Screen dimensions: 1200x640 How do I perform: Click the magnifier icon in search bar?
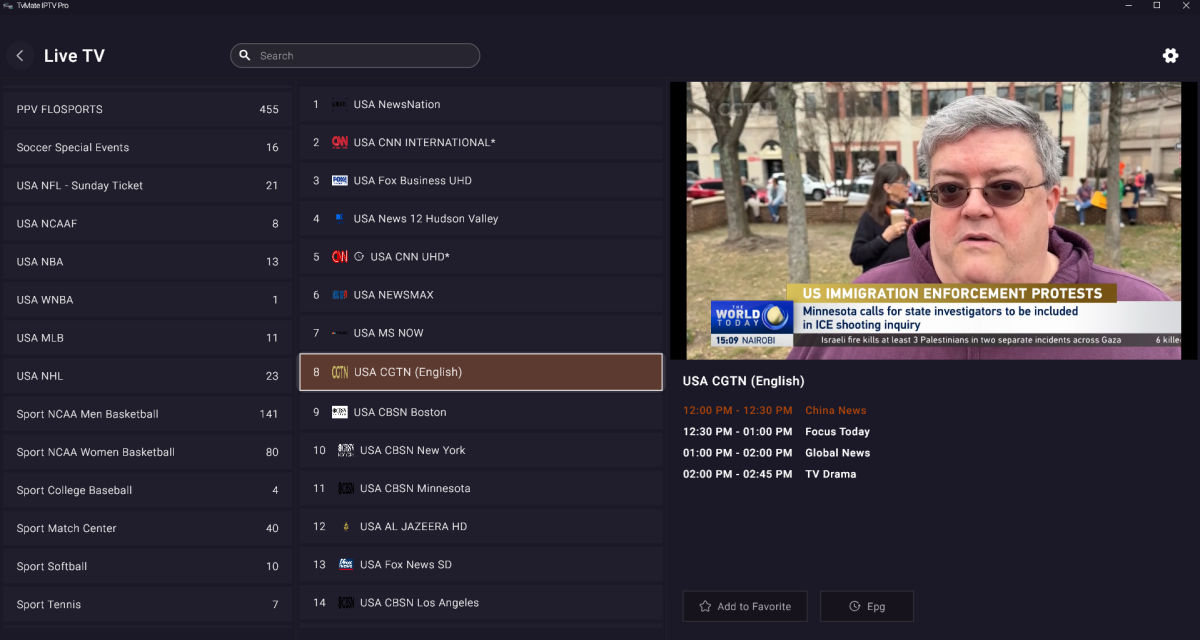pyautogui.click(x=246, y=56)
